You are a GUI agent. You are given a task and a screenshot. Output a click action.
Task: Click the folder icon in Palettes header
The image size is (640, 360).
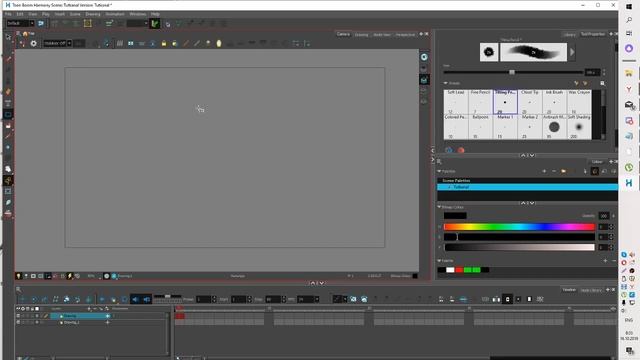tap(564, 171)
